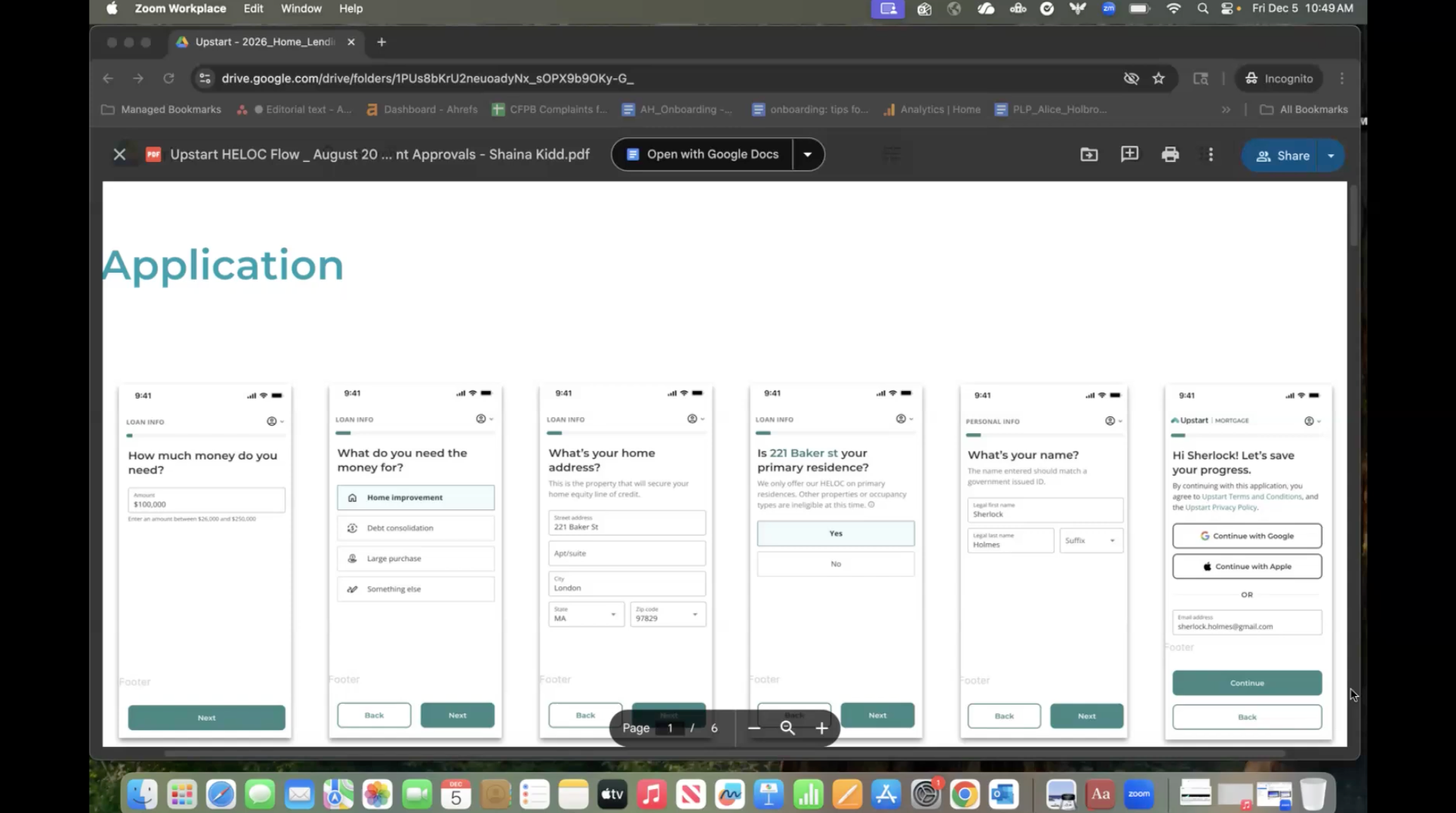Expand the hidden bookmarks chevron
This screenshot has width=1456, height=813.
point(1226,109)
